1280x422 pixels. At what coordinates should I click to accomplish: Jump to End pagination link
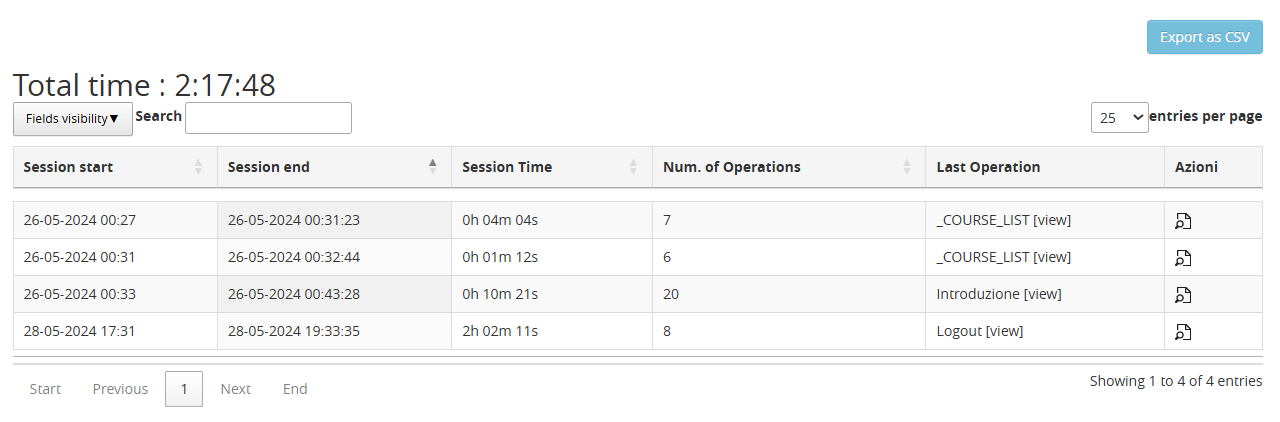coord(295,389)
